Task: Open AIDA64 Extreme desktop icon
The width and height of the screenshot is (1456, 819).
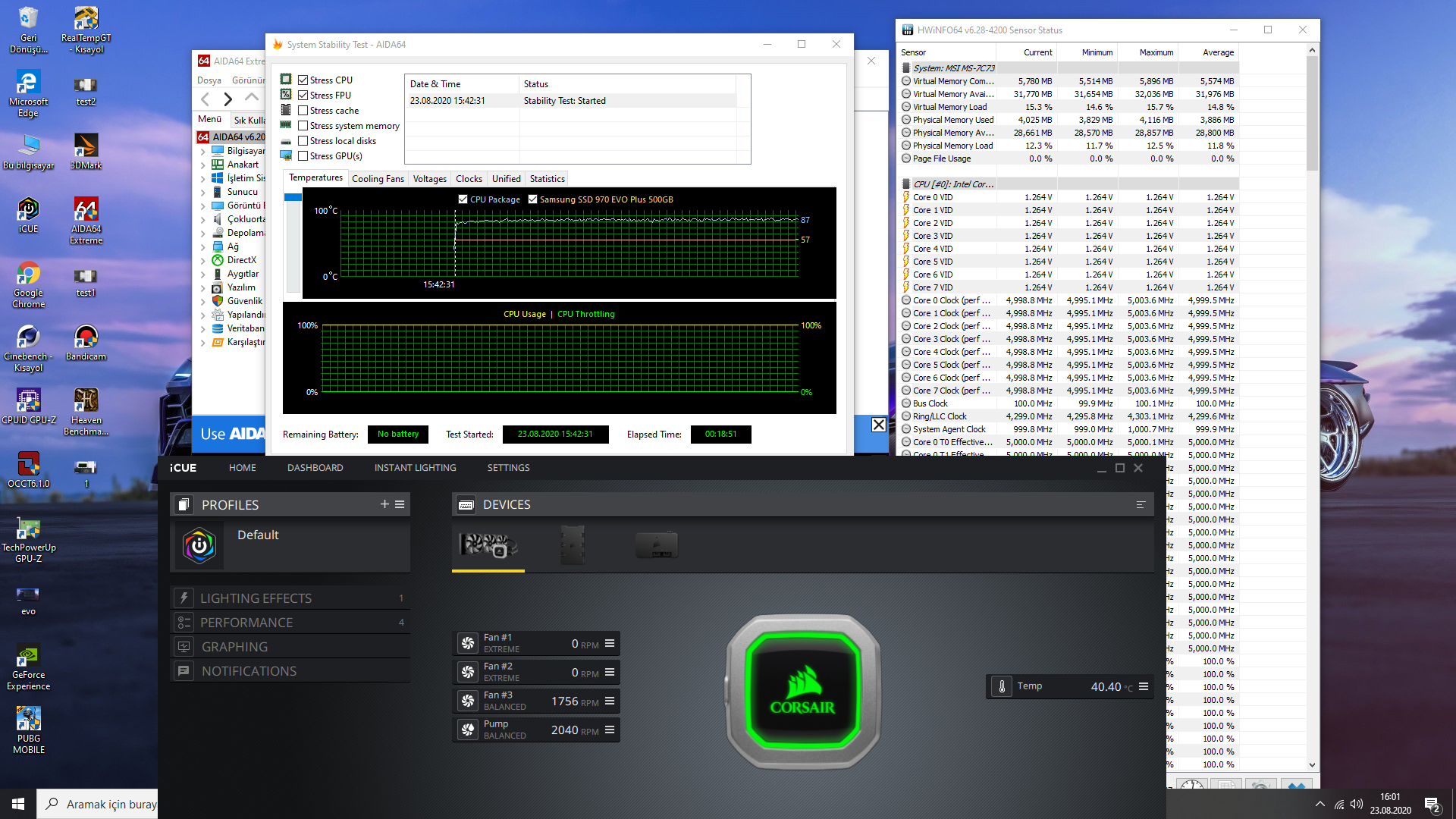Action: pyautogui.click(x=86, y=221)
